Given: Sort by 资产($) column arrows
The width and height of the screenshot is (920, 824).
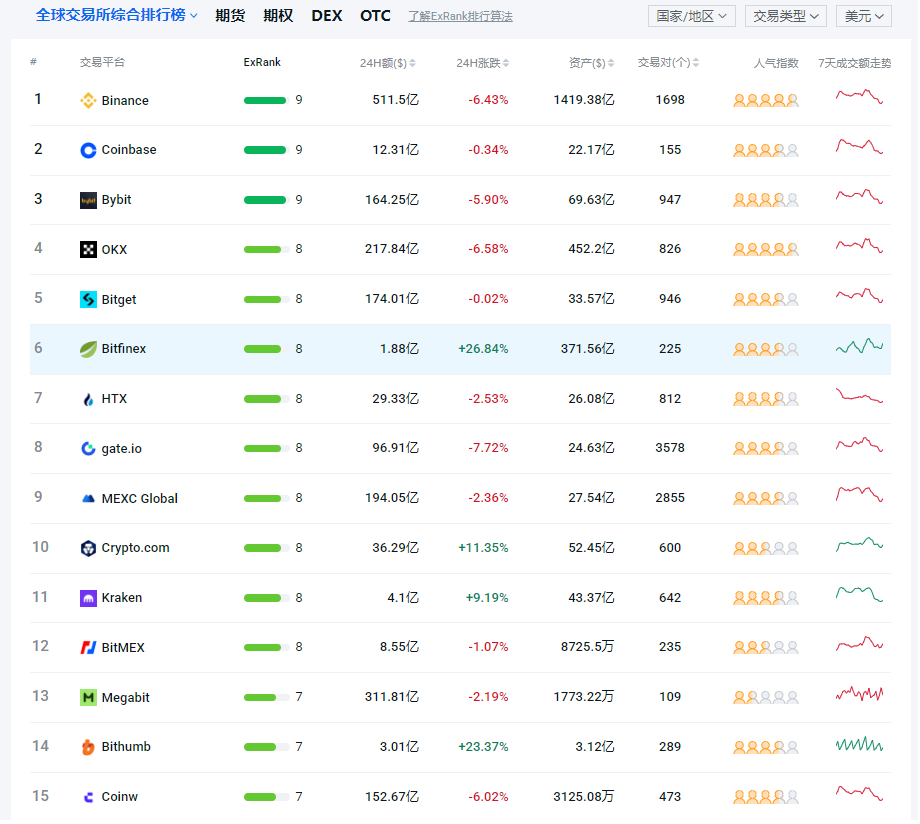Looking at the screenshot, I should [611, 63].
